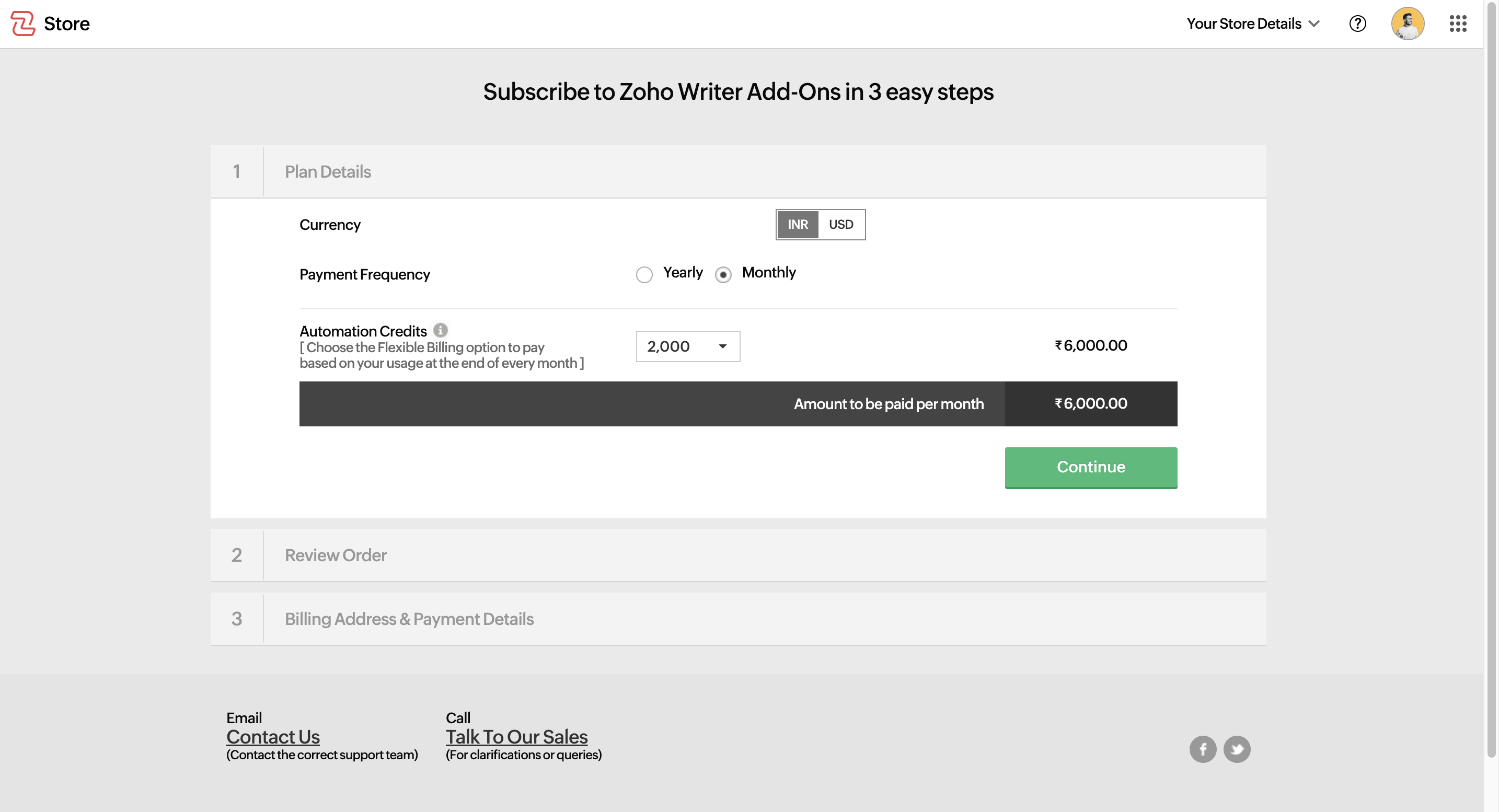
Task: Click the Zoho Store logo icon
Action: (24, 24)
